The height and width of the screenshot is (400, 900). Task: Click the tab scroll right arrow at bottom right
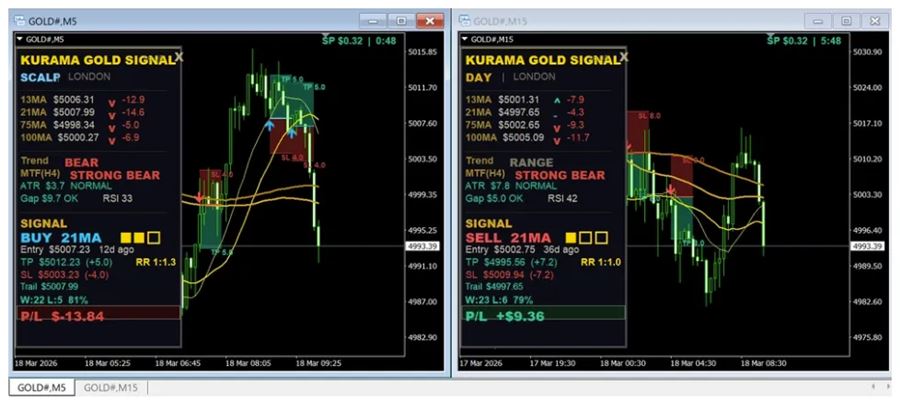tap(888, 387)
